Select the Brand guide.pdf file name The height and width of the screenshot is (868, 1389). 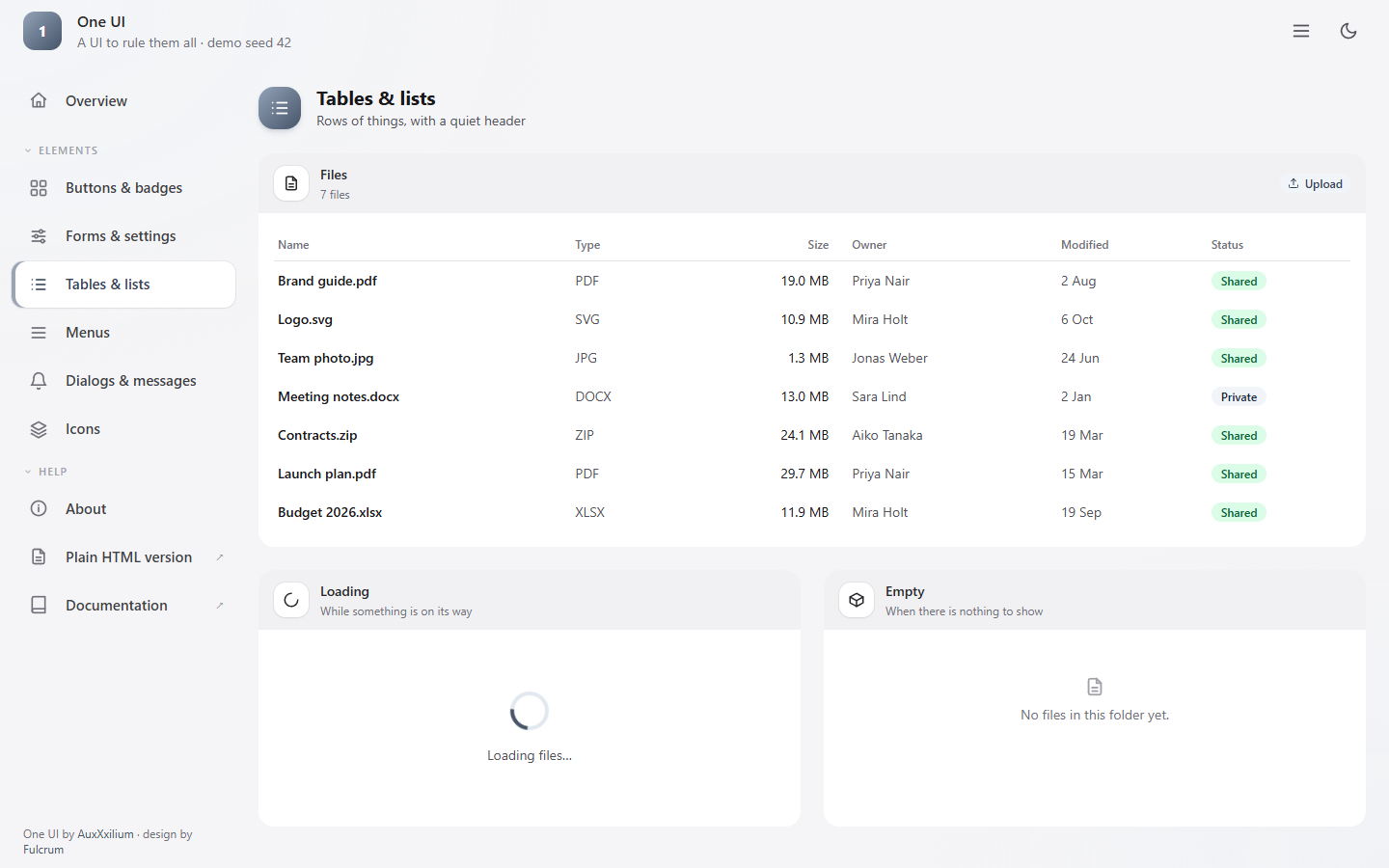coord(327,281)
